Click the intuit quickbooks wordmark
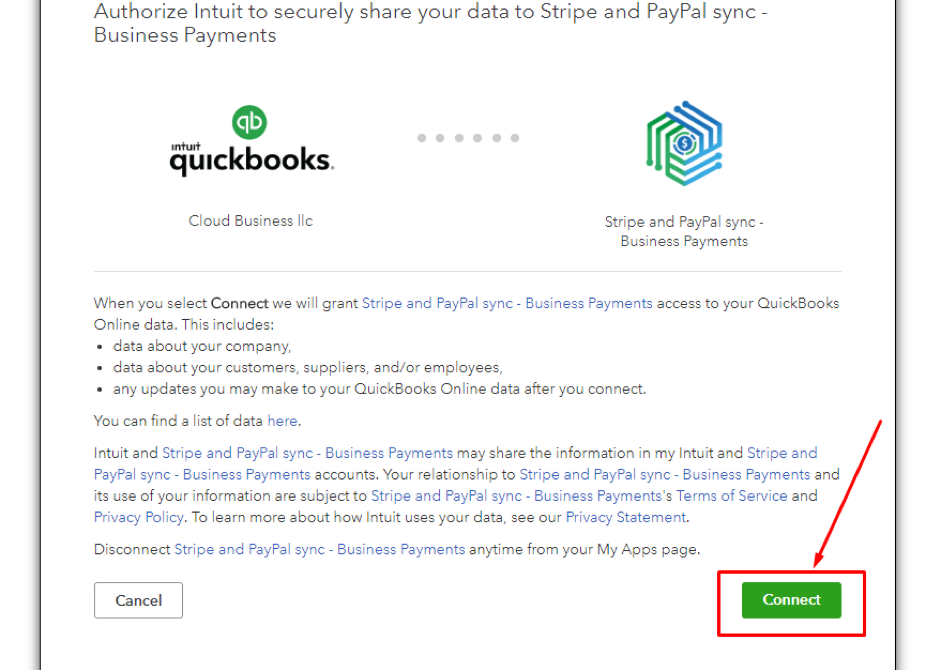 252,159
